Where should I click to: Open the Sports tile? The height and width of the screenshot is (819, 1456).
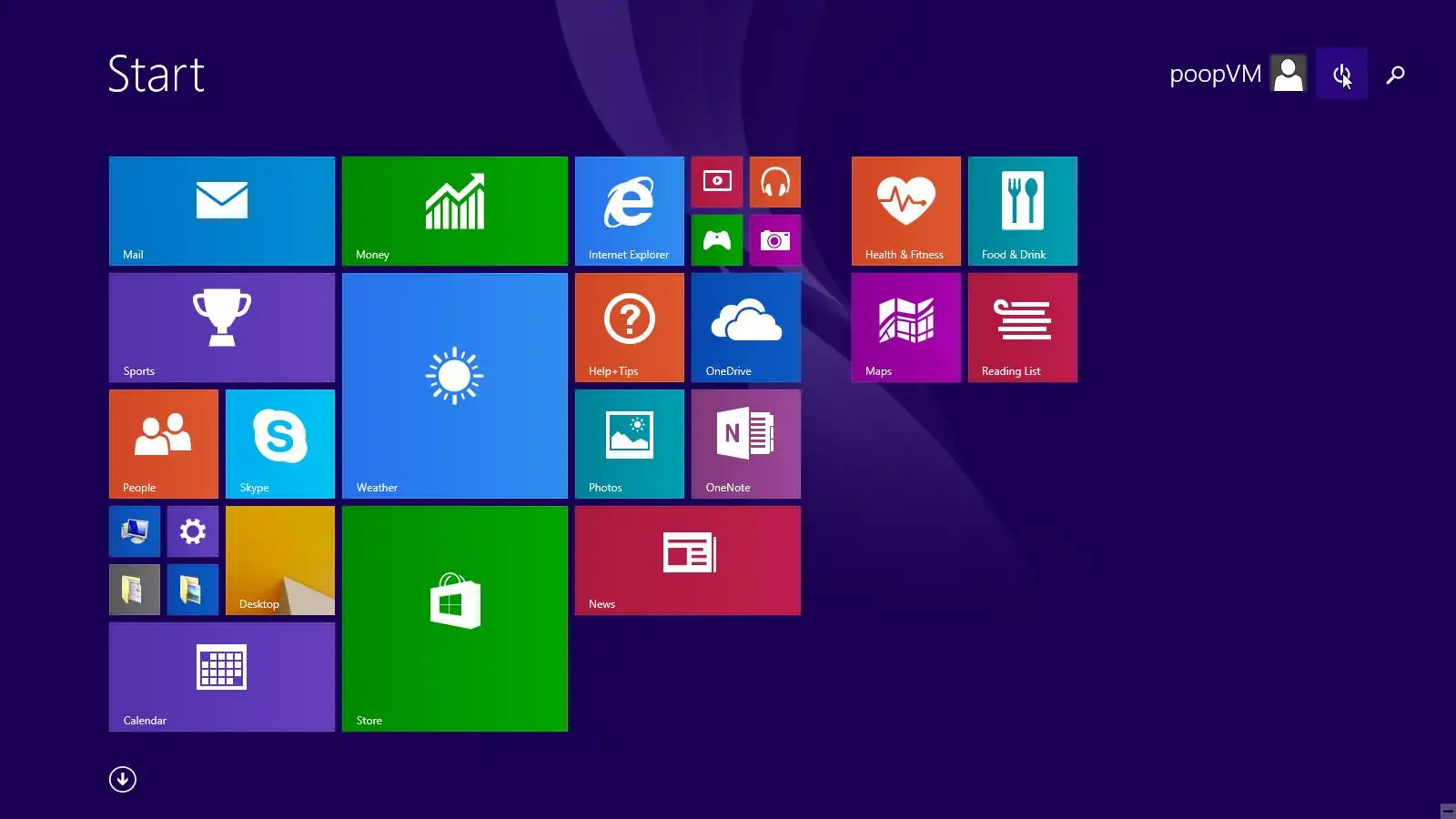(222, 328)
